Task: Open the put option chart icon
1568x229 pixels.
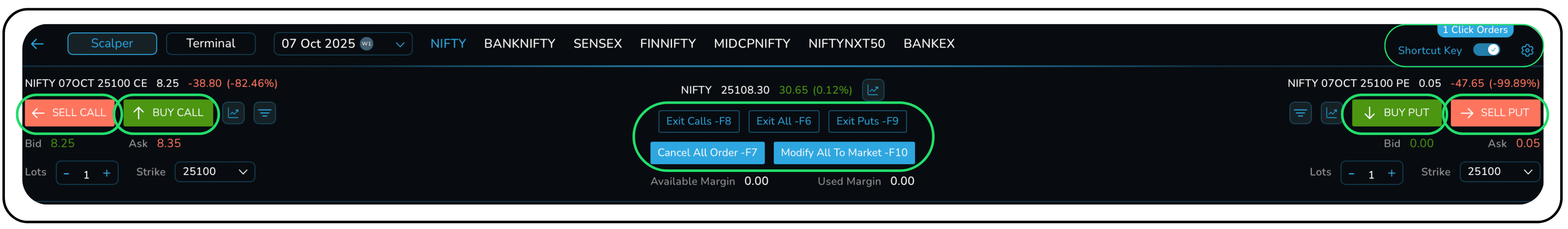Action: tap(1332, 113)
